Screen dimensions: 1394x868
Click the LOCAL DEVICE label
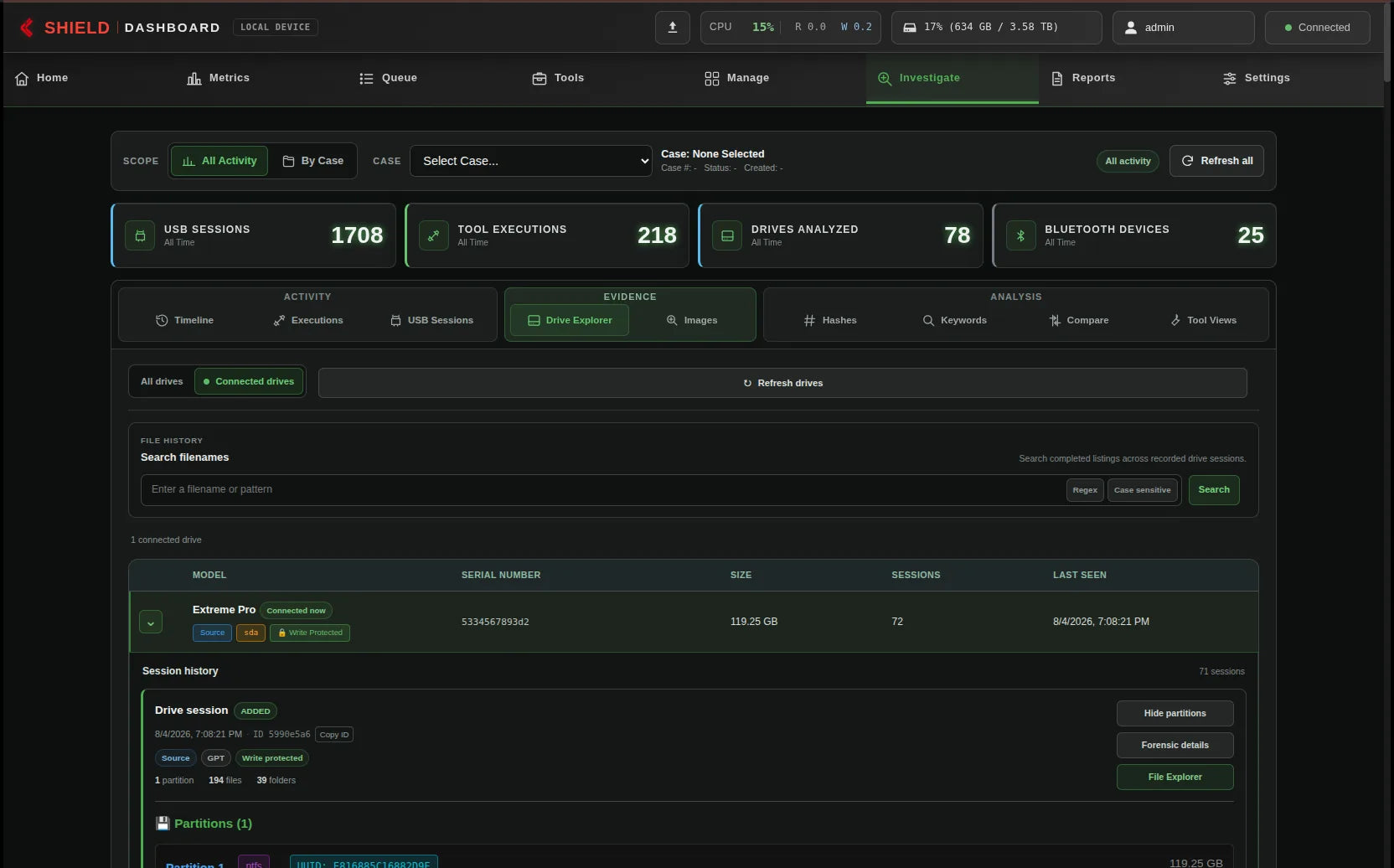coord(275,28)
